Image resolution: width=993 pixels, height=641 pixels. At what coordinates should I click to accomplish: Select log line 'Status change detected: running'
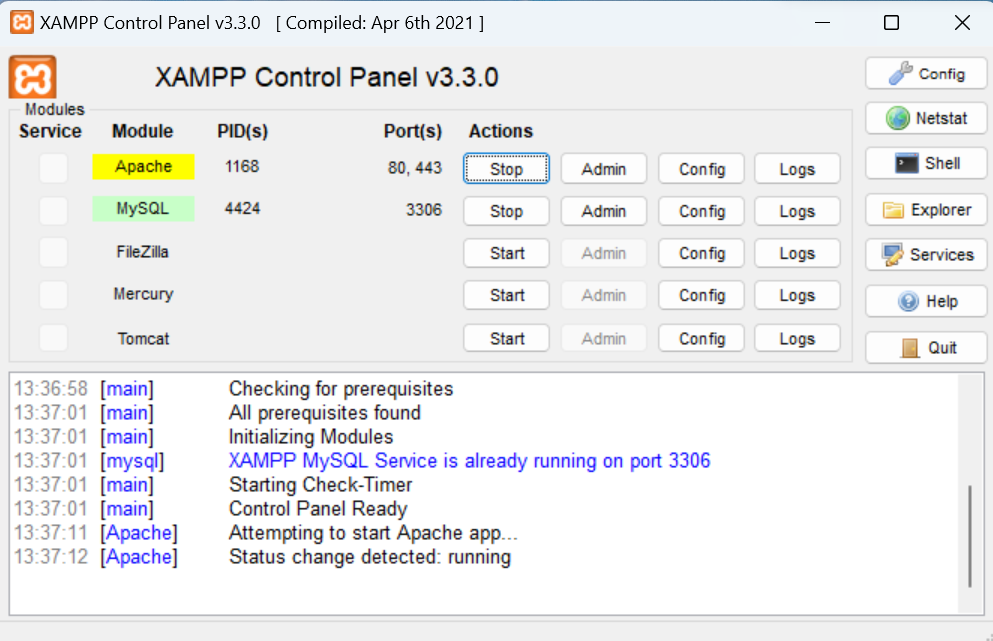click(370, 557)
